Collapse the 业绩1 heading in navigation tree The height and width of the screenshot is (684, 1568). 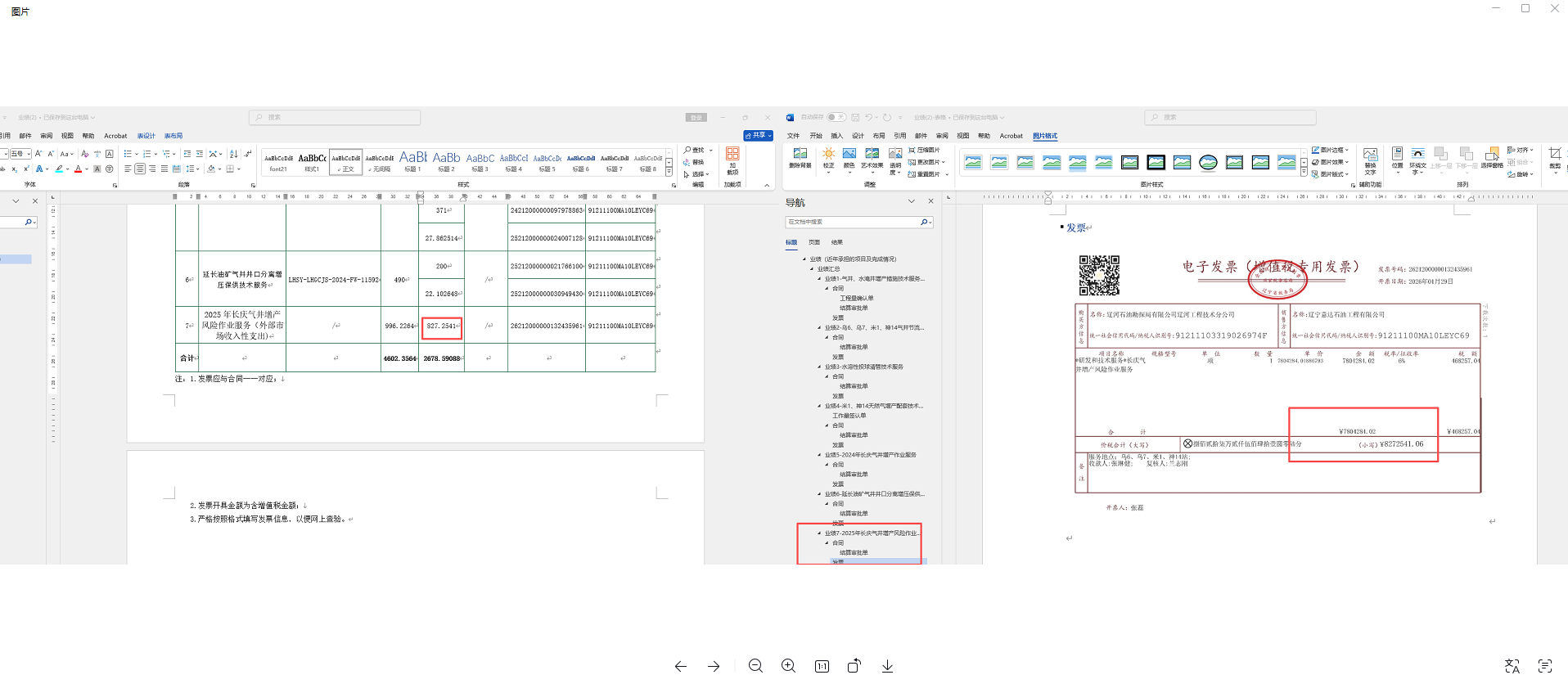pyautogui.click(x=818, y=279)
